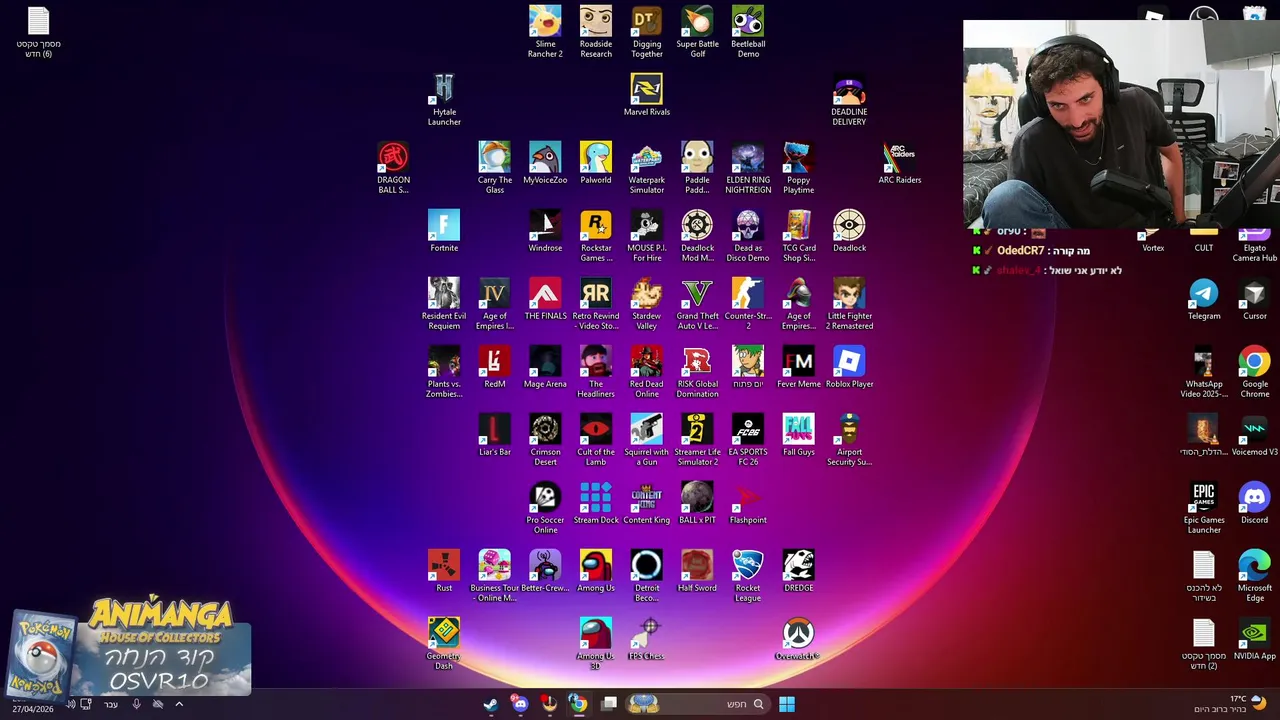Open the Fever Meme shortcut

[x=798, y=367]
